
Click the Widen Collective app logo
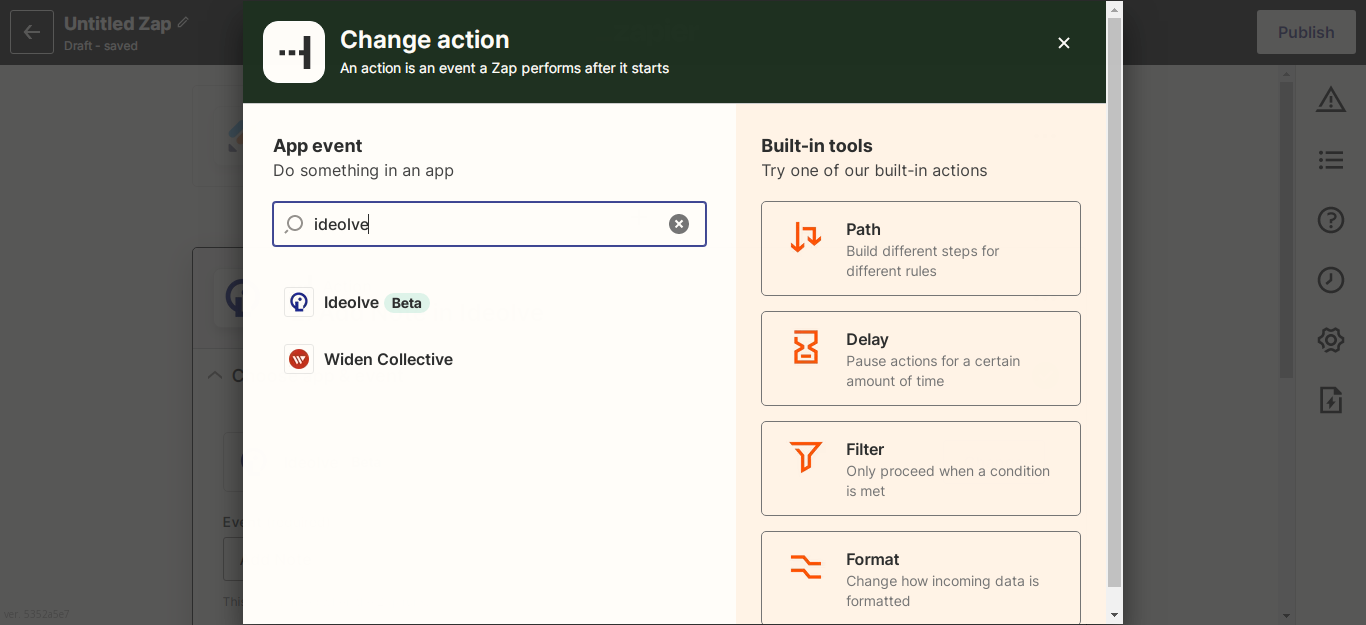[299, 359]
